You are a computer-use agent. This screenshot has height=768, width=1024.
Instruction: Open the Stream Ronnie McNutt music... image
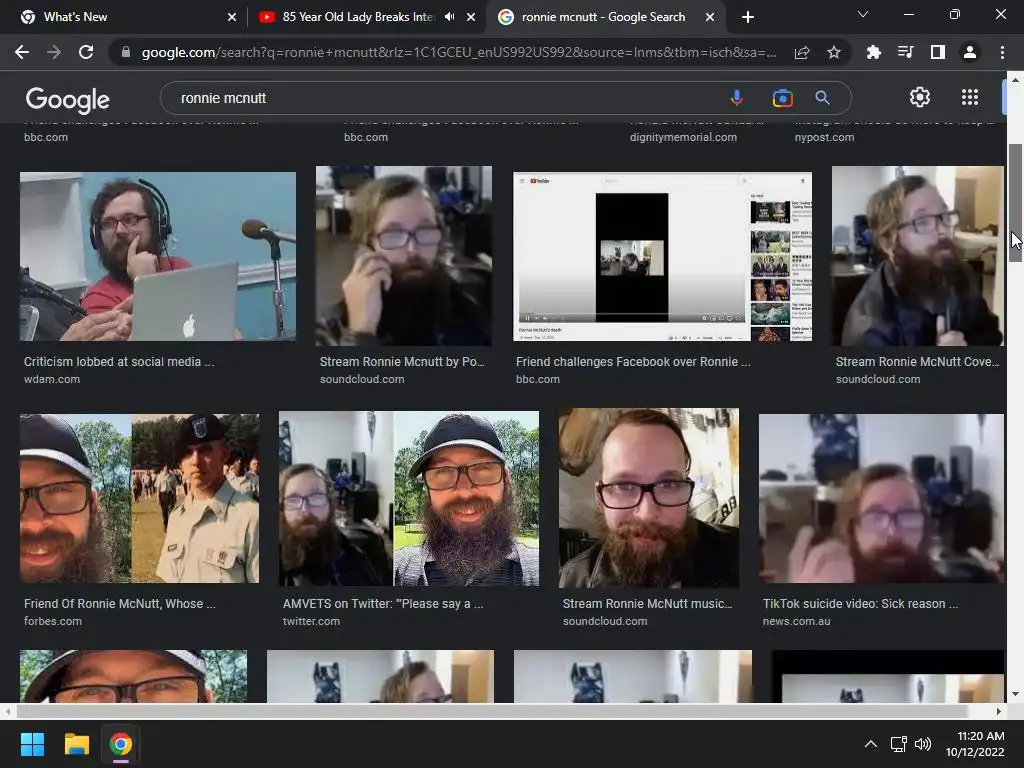coord(648,498)
